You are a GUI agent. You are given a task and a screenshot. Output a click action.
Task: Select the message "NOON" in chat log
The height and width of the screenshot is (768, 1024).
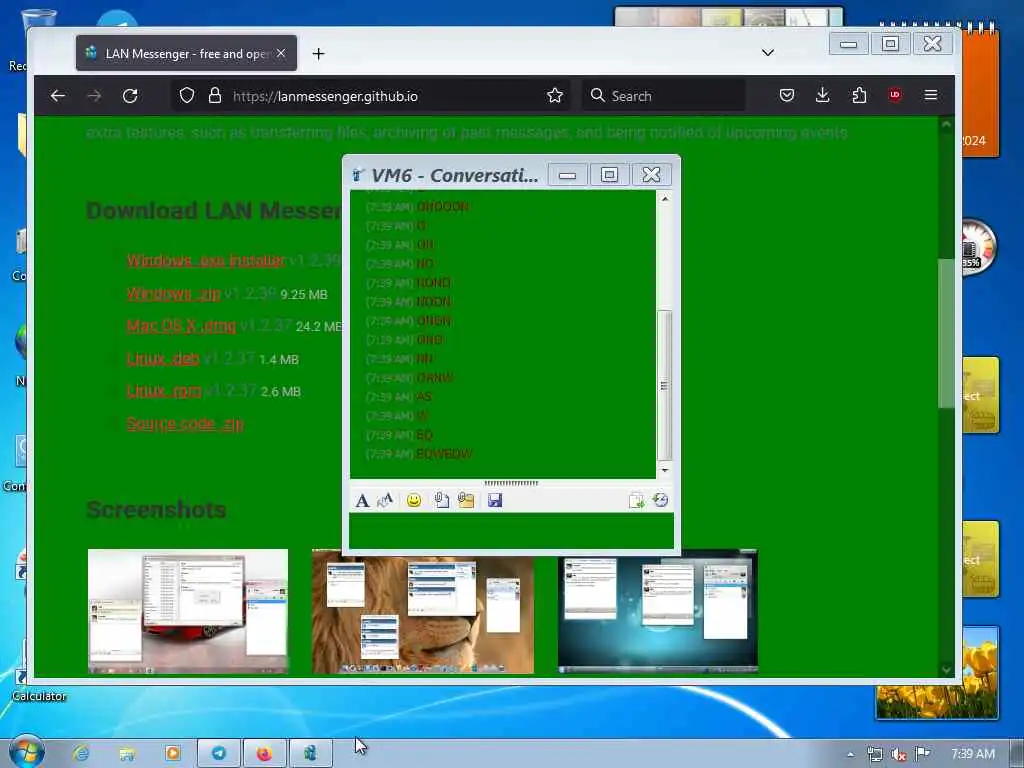434,302
